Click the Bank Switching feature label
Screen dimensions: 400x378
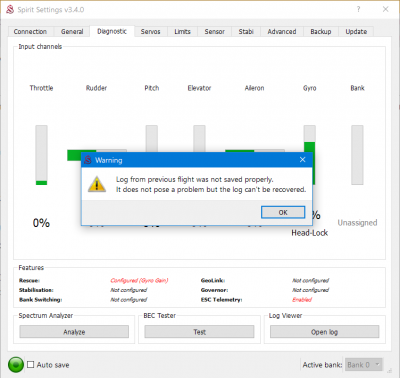(x=40, y=300)
